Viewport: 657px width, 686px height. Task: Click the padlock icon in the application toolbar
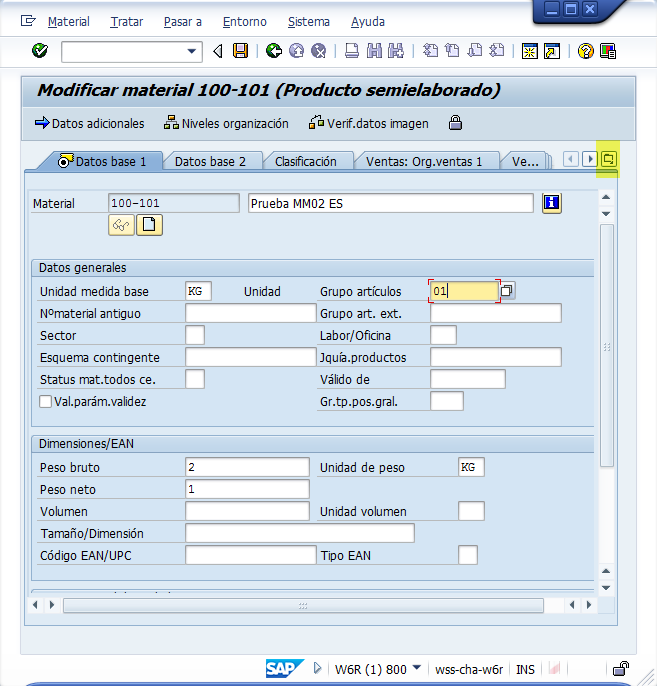click(x=455, y=123)
